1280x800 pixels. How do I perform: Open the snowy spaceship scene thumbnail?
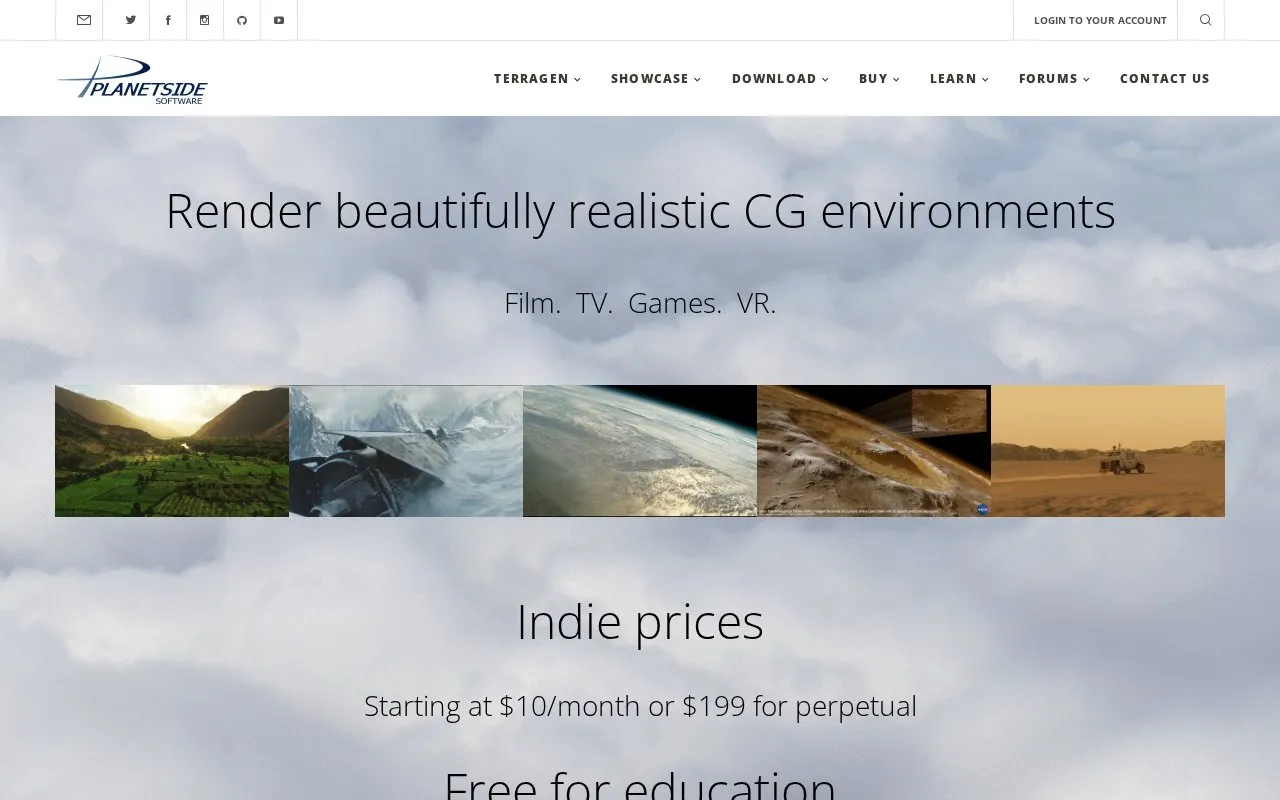tap(406, 451)
